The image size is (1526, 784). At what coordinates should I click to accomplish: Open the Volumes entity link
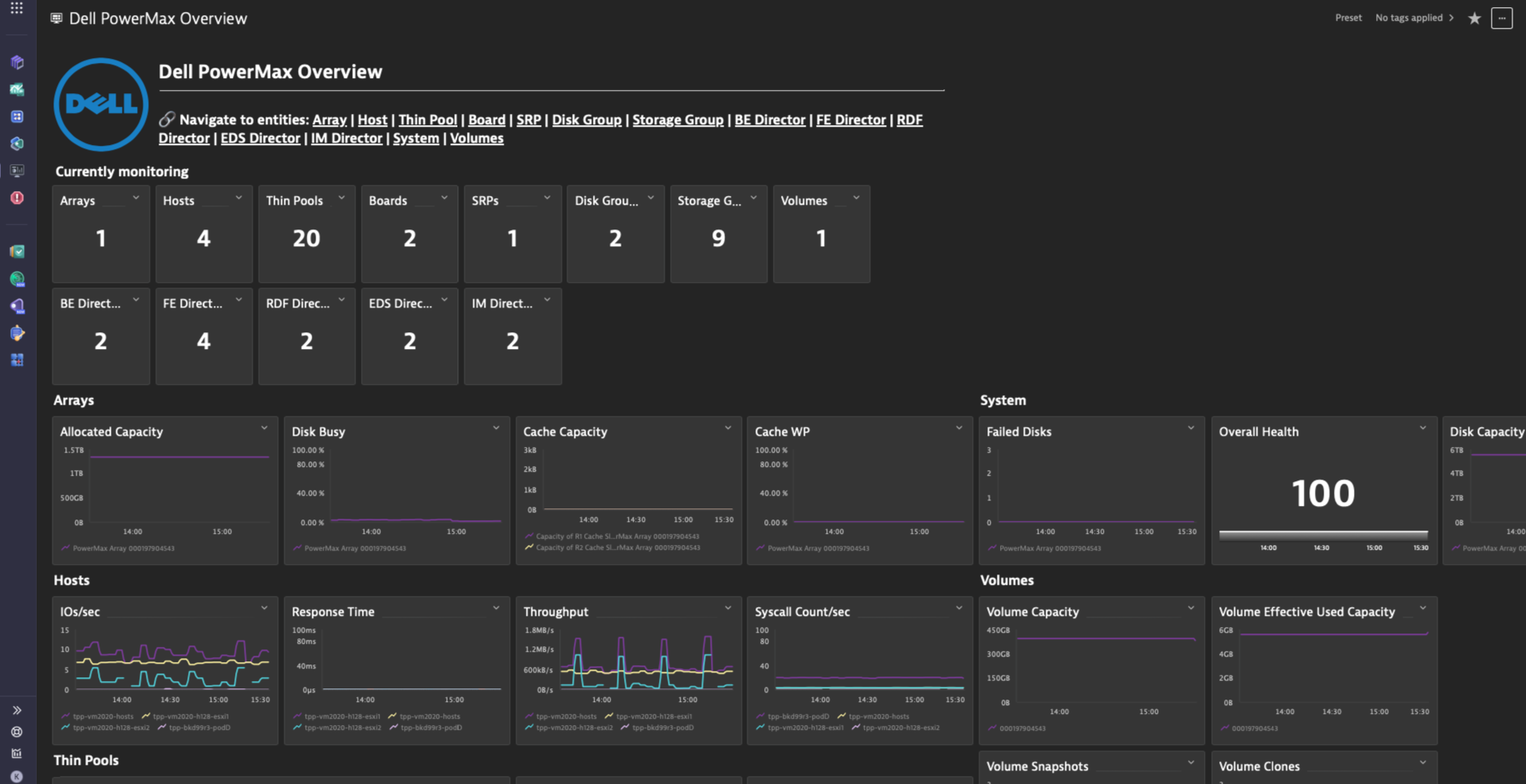coord(477,138)
